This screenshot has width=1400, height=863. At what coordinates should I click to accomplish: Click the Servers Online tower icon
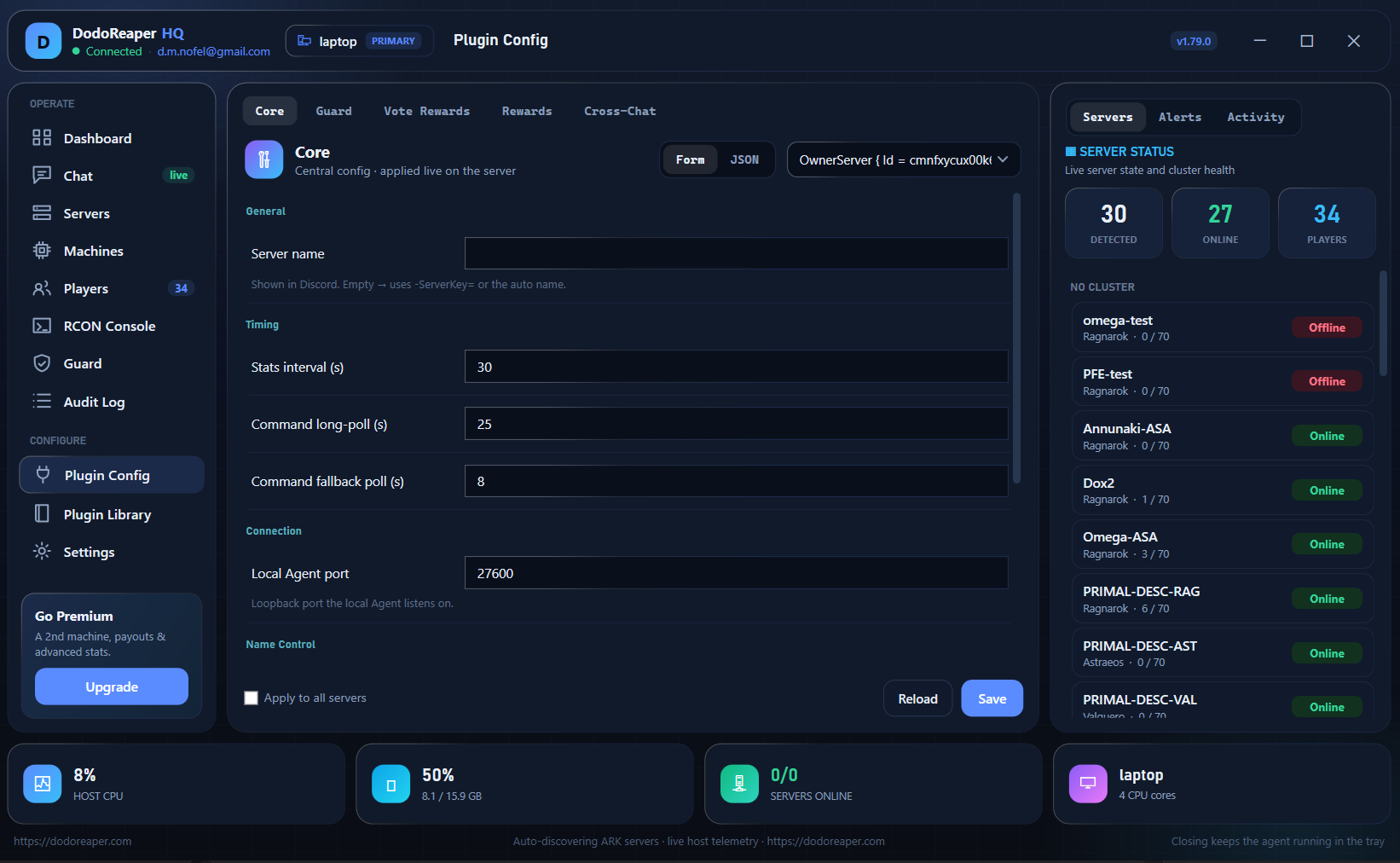739,784
